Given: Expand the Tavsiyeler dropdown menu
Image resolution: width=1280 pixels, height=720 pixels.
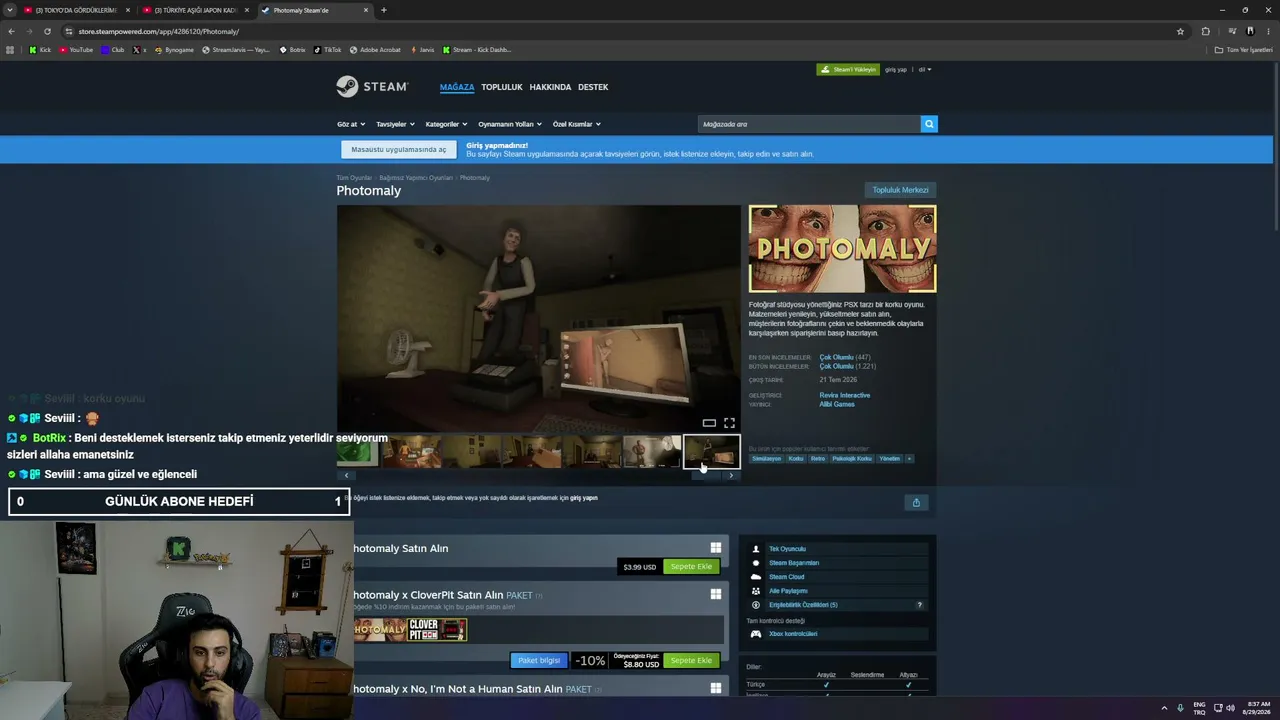Looking at the screenshot, I should point(395,124).
